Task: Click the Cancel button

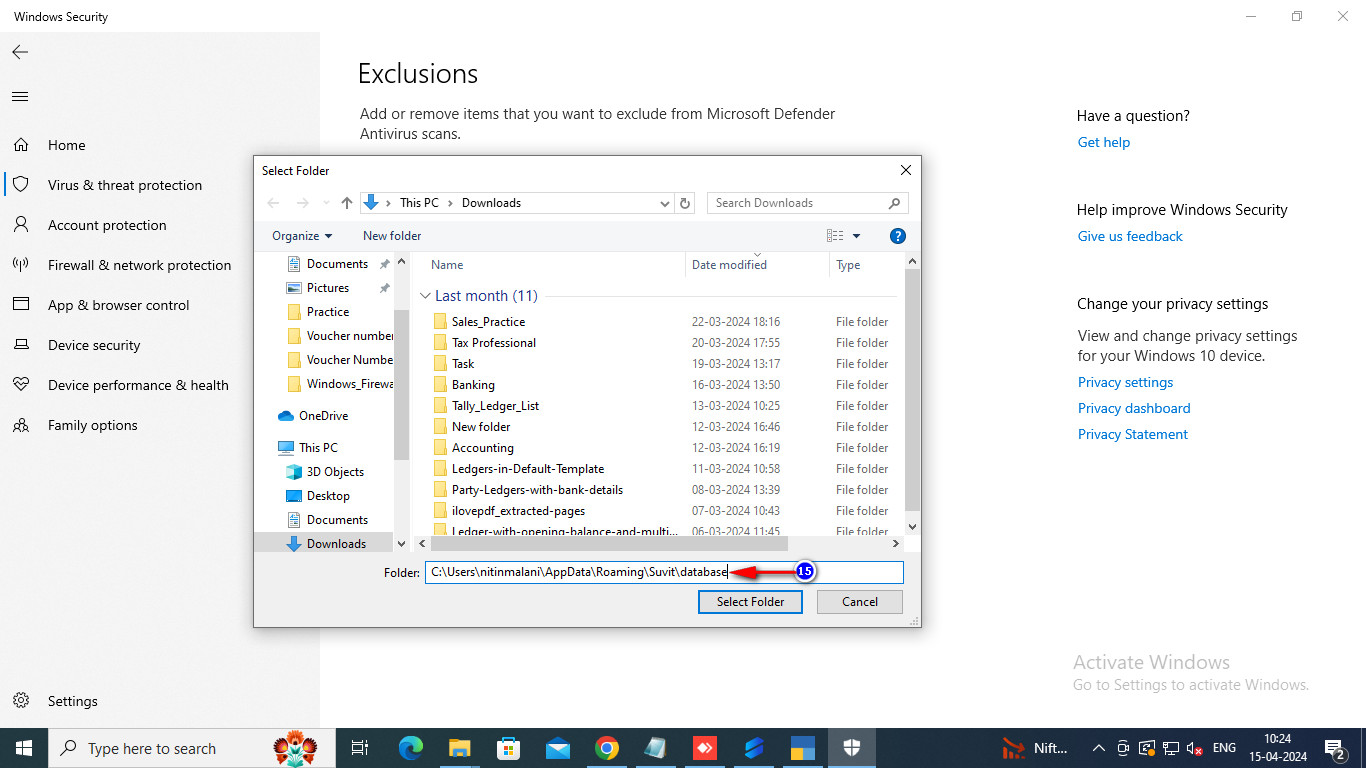Action: (x=860, y=602)
